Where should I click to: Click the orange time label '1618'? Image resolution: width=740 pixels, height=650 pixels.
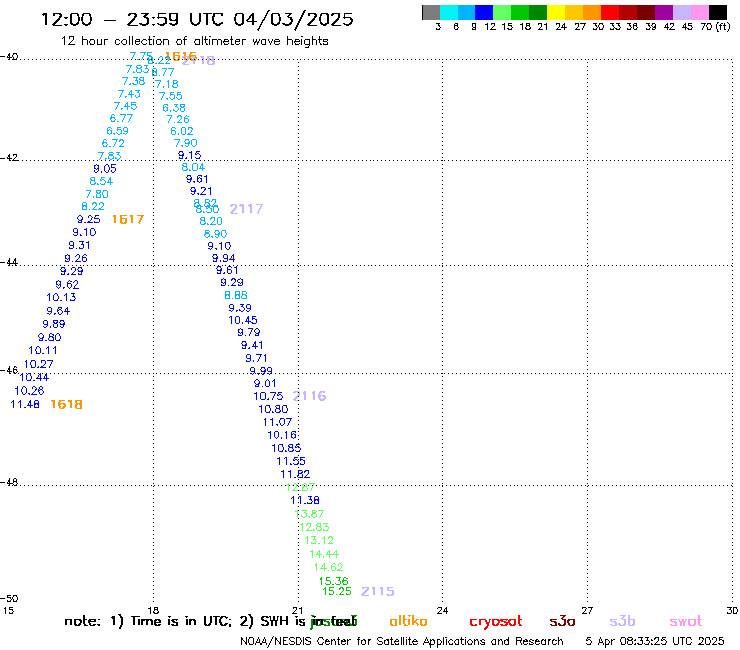coord(67,405)
